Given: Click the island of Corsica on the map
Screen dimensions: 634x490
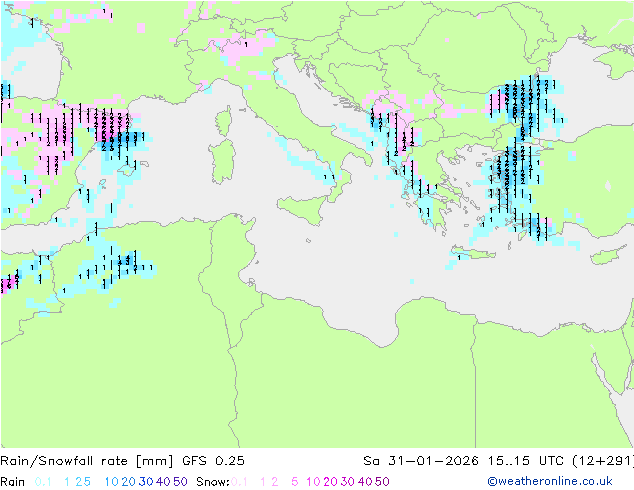Looking at the screenshot, I should (x=224, y=120).
